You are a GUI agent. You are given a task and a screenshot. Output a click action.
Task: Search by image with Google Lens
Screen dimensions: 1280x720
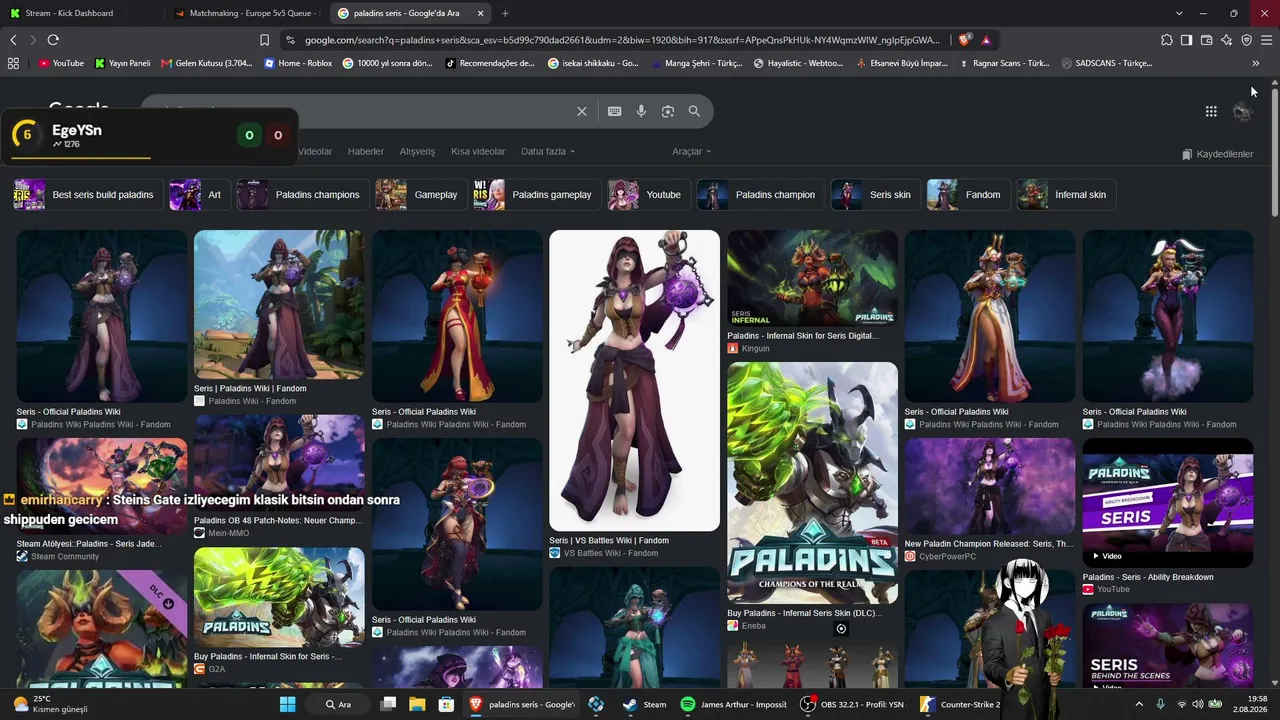pyautogui.click(x=668, y=111)
